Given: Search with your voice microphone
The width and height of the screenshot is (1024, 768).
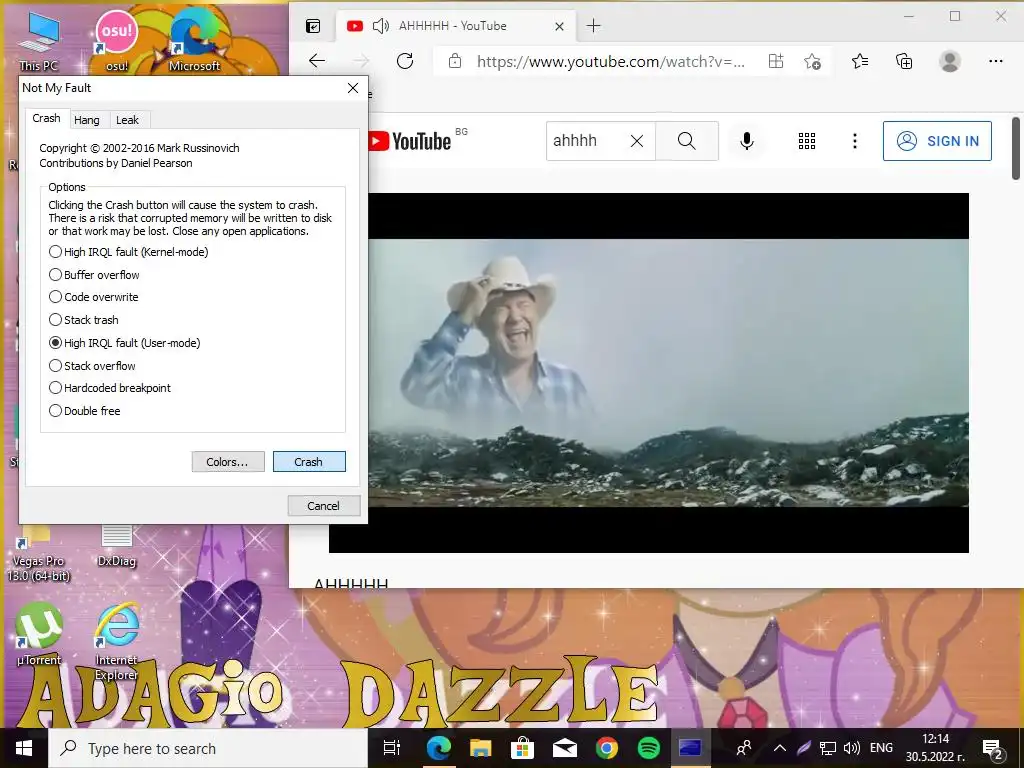Looking at the screenshot, I should 746,141.
